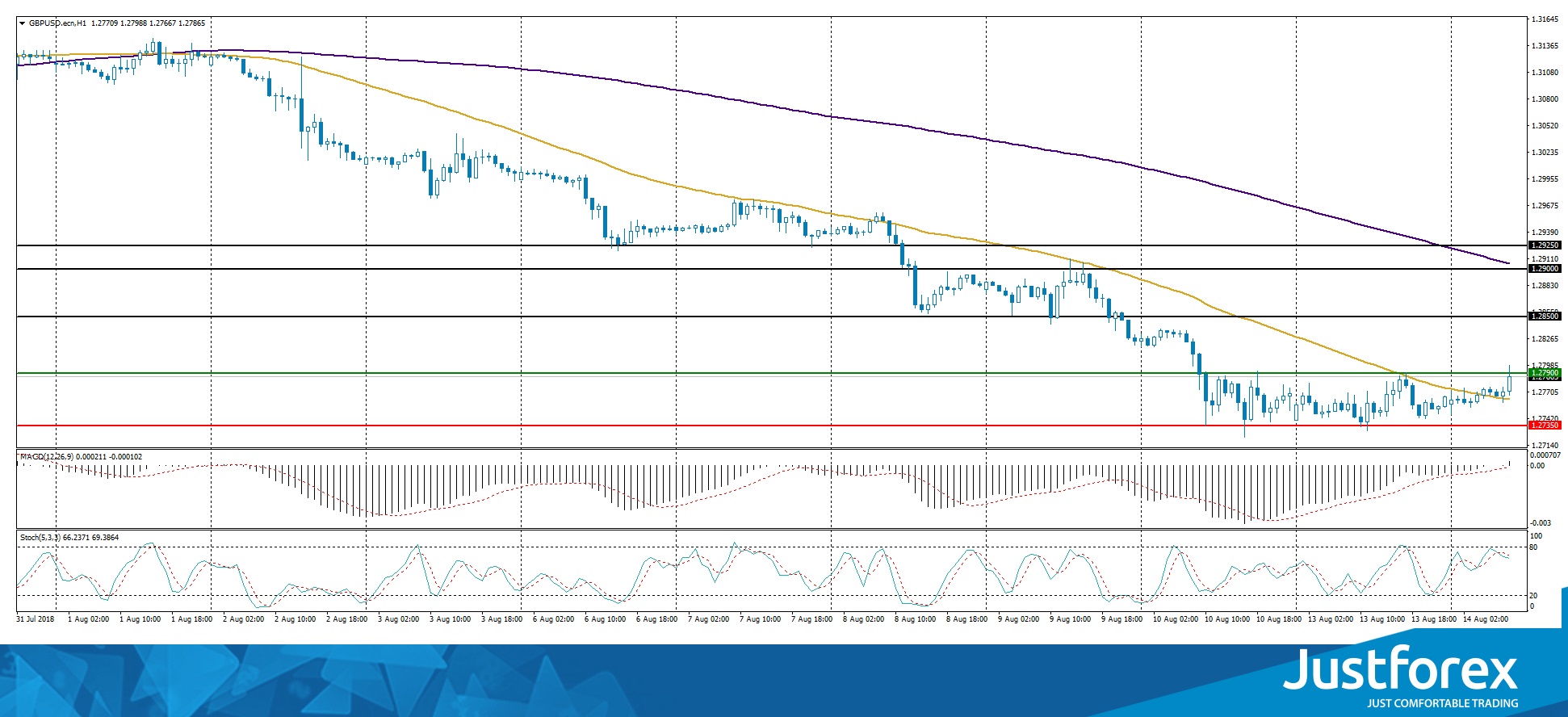Click the 1.29955 value on price axis

[1545, 179]
